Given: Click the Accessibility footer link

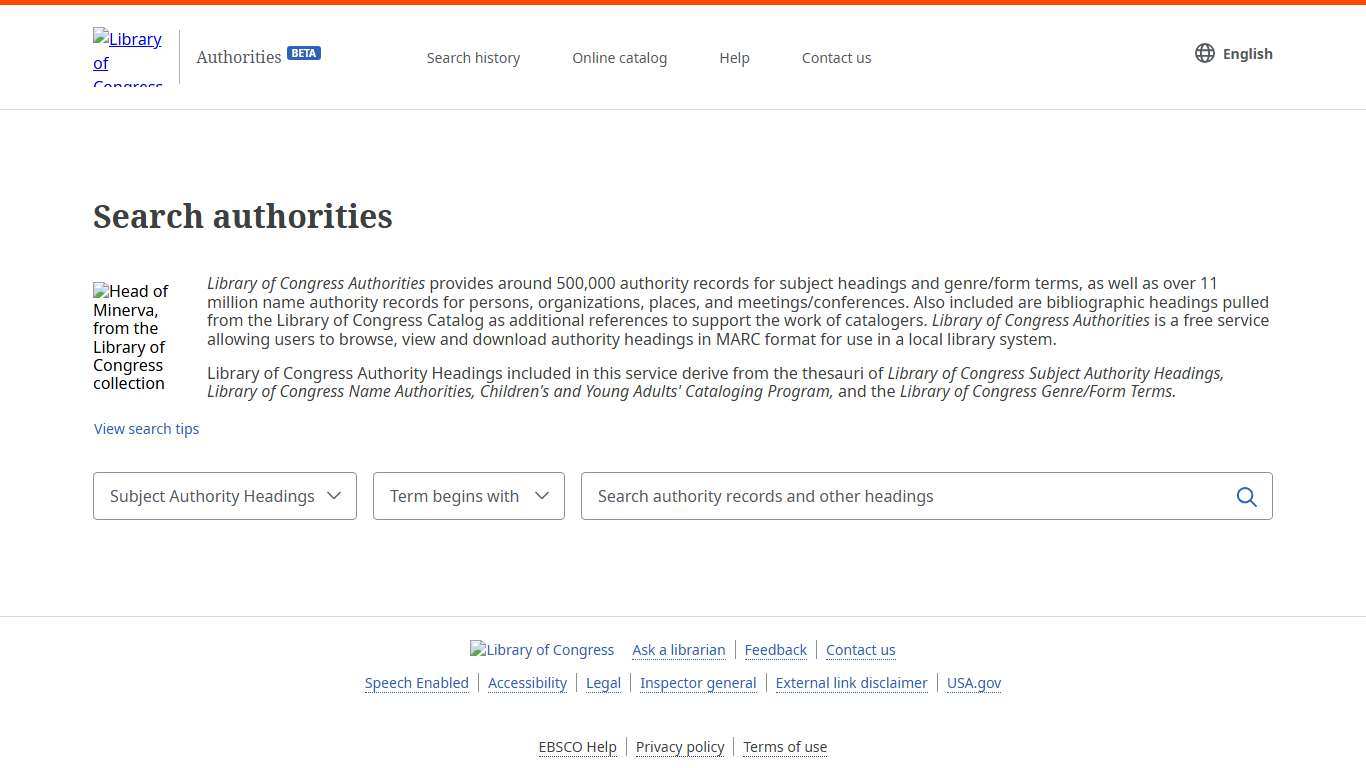Looking at the screenshot, I should pyautogui.click(x=527, y=683).
